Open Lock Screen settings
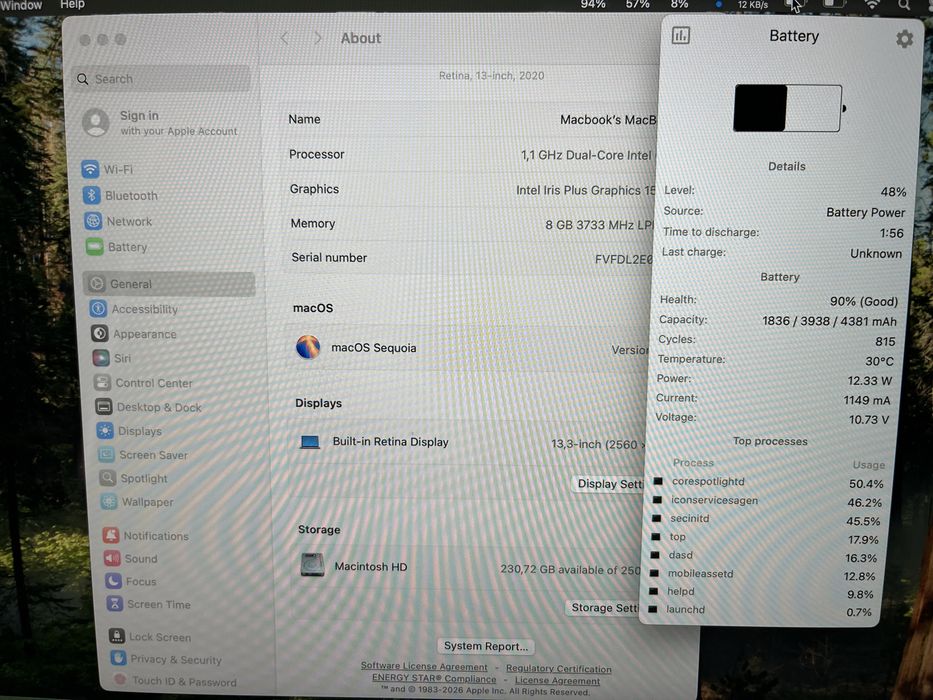This screenshot has width=933, height=700. click(x=150, y=636)
